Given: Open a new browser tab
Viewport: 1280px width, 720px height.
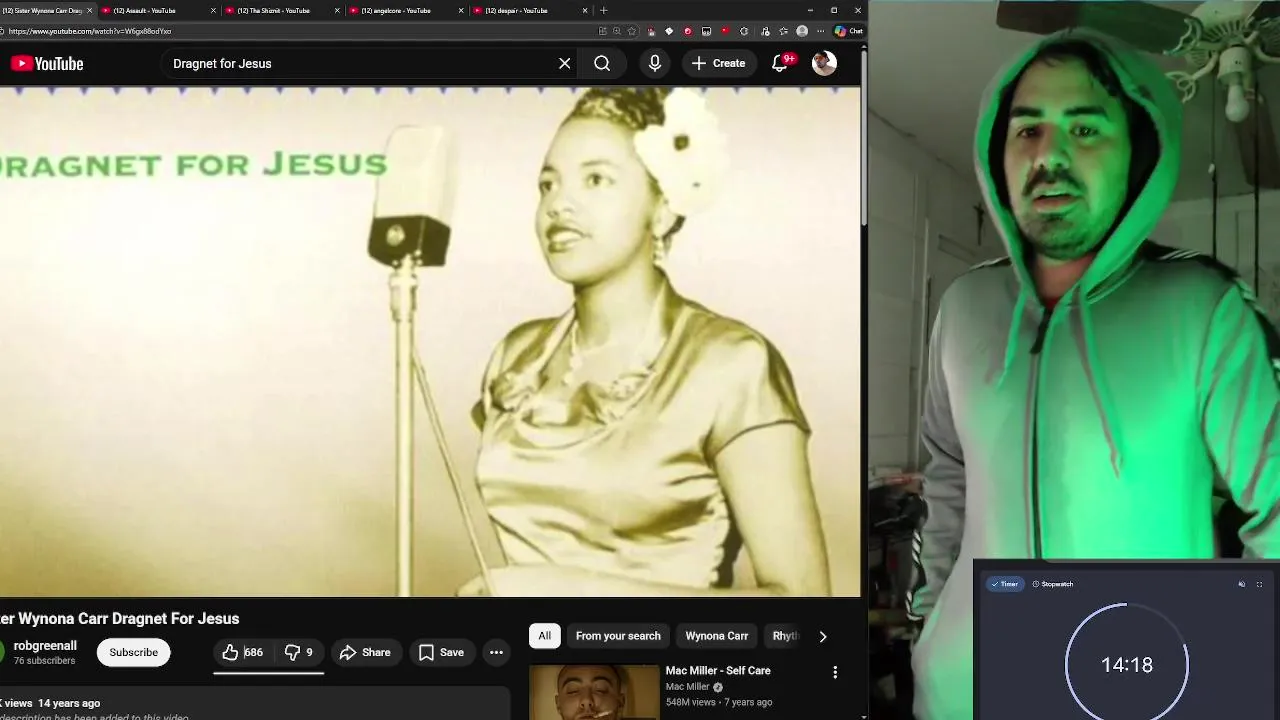Looking at the screenshot, I should pyautogui.click(x=603, y=10).
